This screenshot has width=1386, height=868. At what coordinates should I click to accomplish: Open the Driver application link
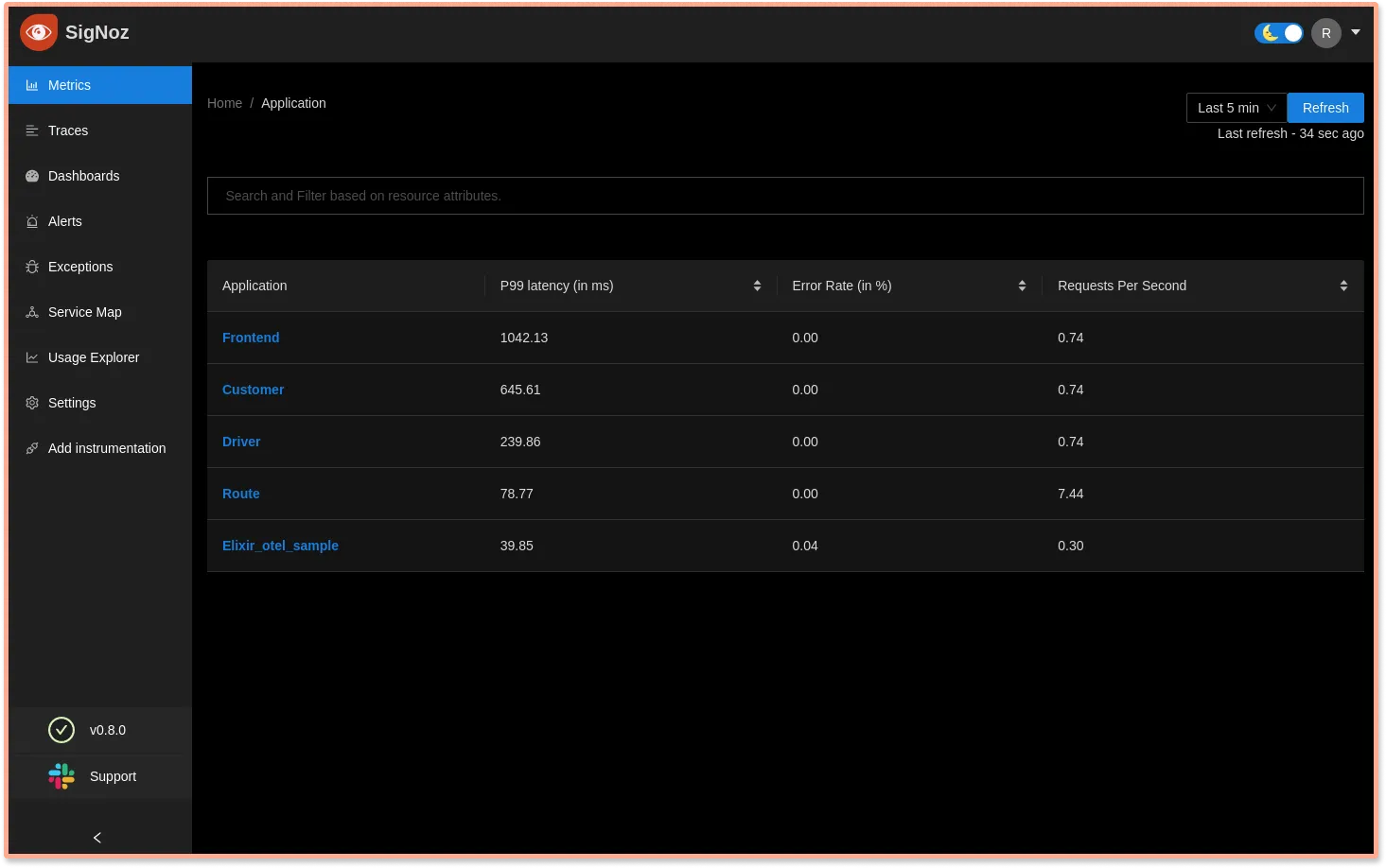point(241,442)
